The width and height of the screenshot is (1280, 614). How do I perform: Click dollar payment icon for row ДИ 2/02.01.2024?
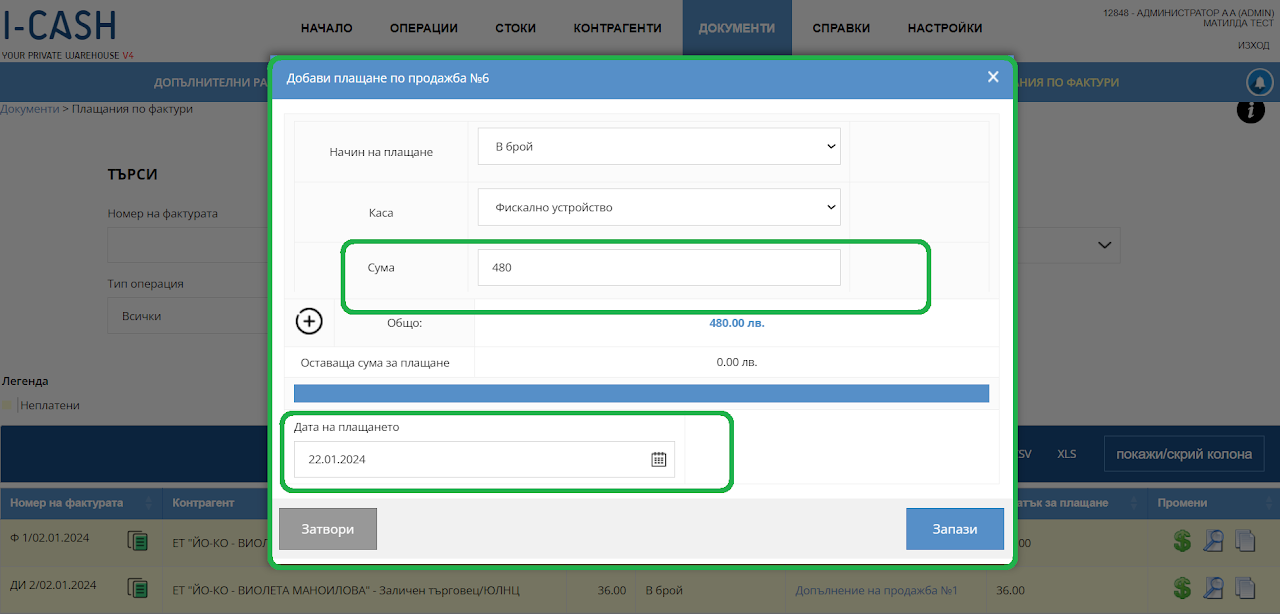pyautogui.click(x=1183, y=587)
